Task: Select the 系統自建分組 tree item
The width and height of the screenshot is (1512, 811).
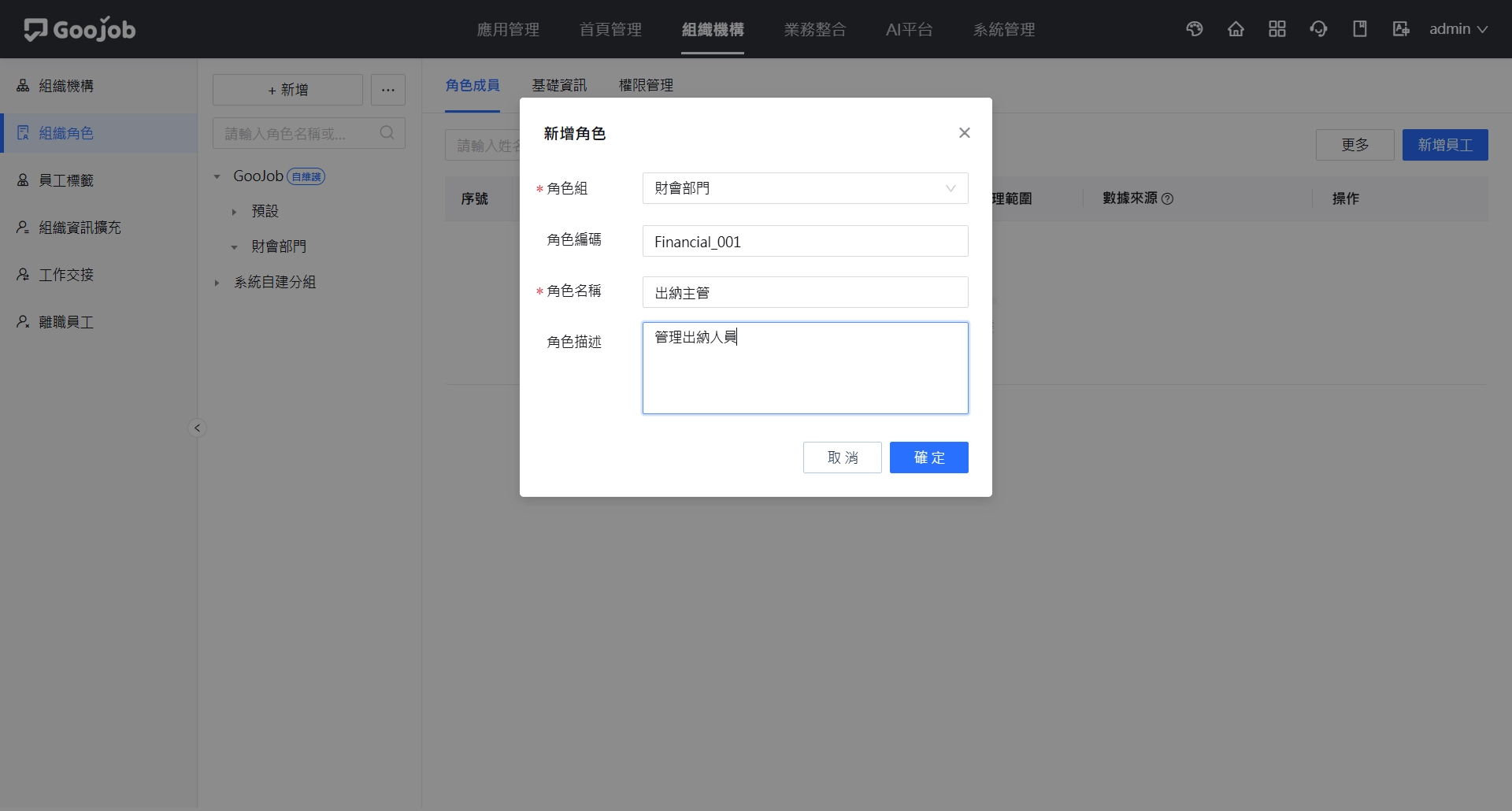Action: 275,282
